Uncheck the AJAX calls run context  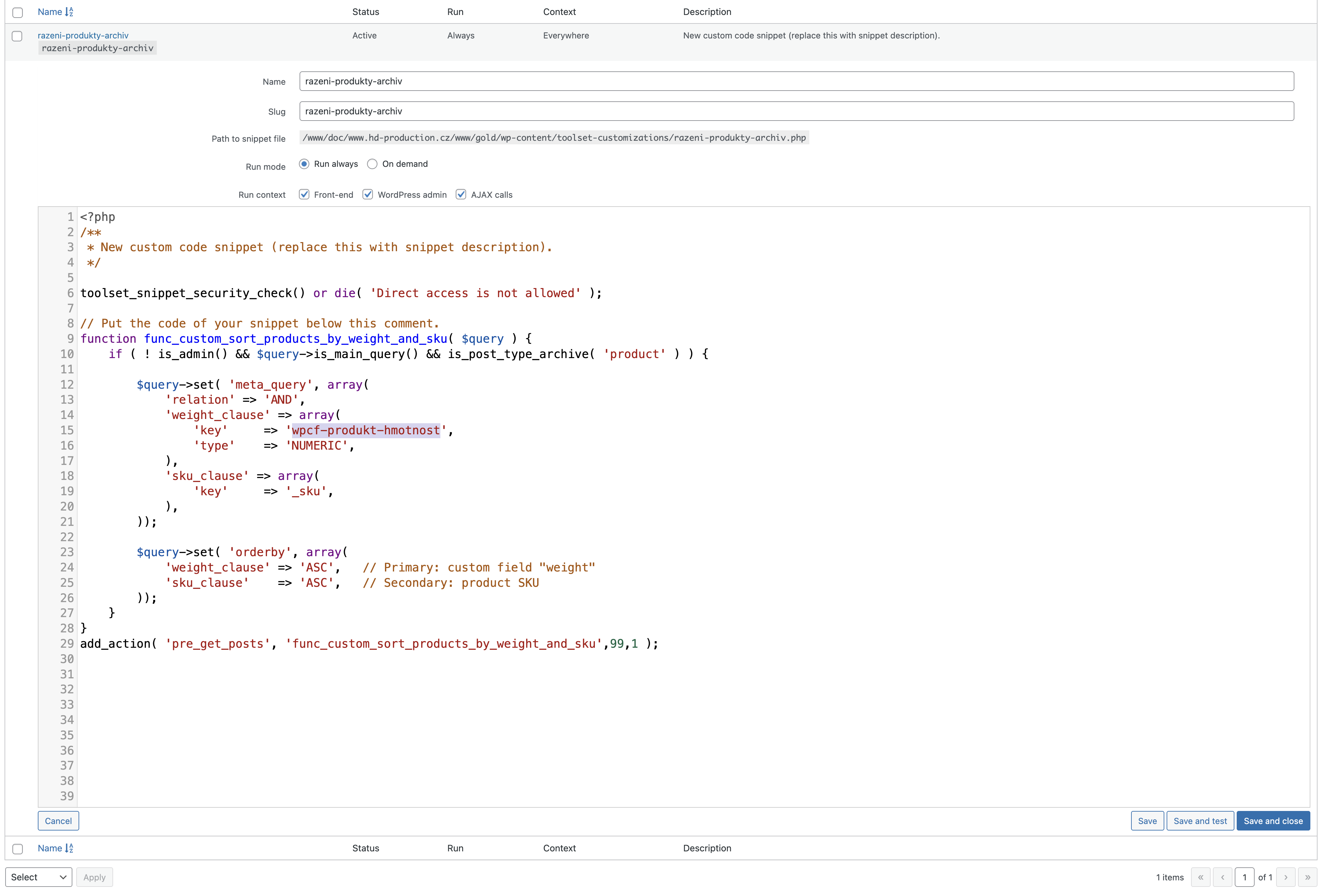[461, 195]
